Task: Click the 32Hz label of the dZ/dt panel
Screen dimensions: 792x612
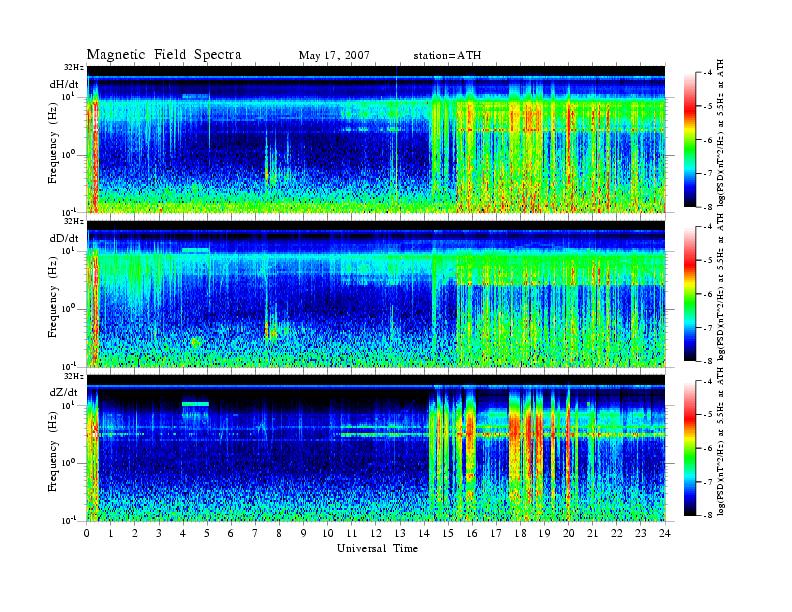Action: pyautogui.click(x=74, y=376)
